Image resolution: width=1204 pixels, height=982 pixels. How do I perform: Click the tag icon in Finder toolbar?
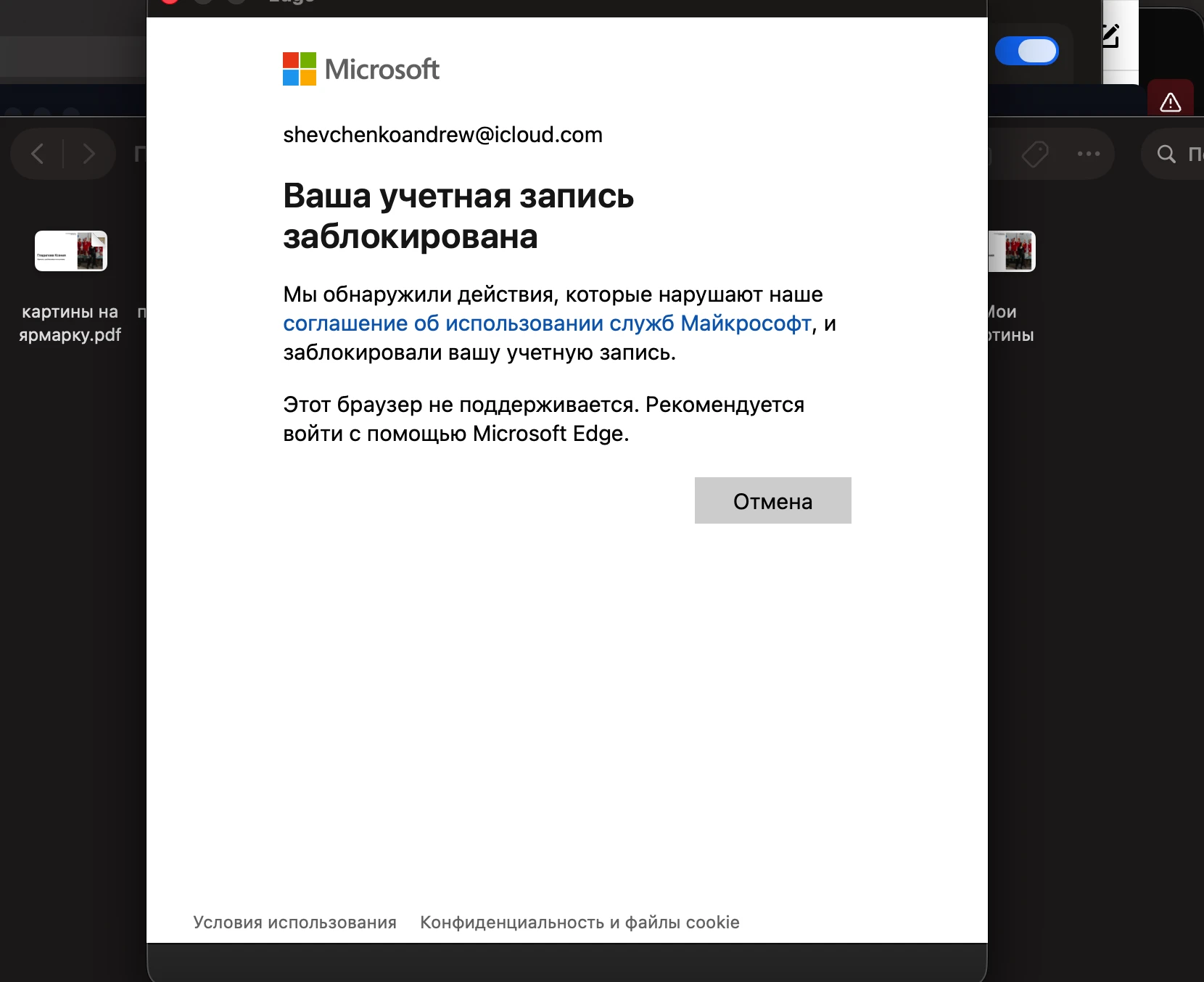[x=1035, y=154]
